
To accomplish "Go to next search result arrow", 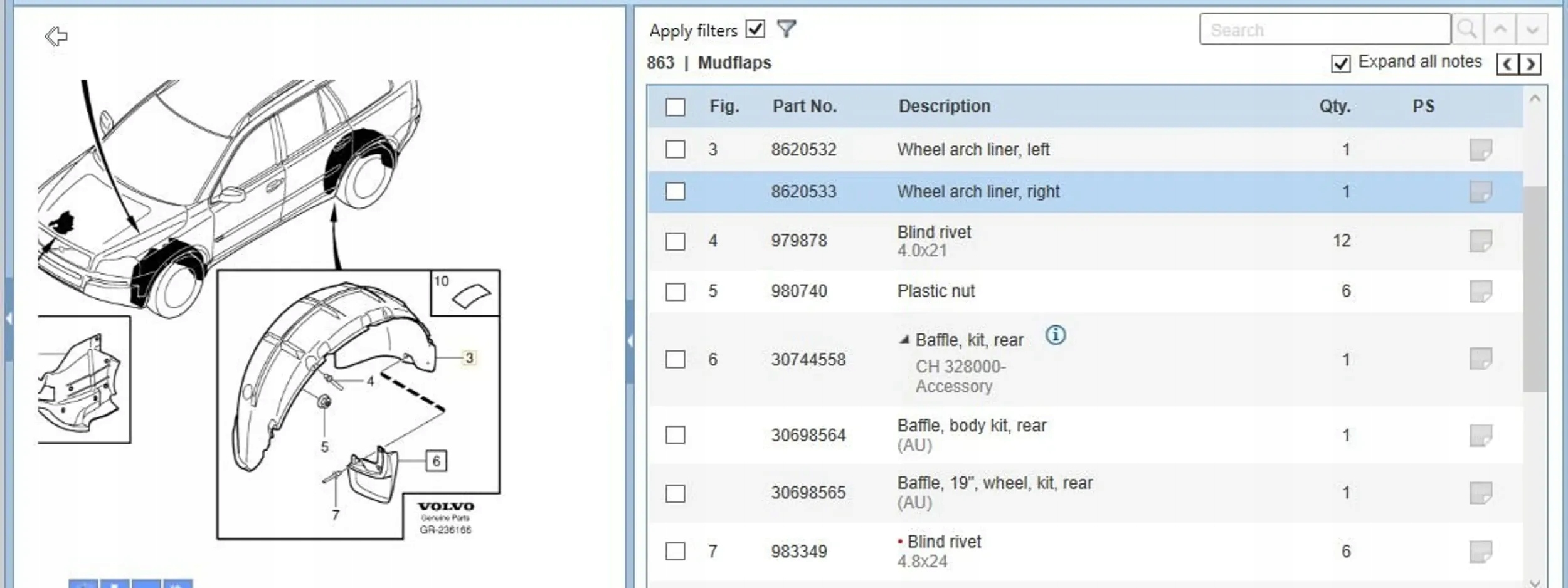I will coord(1532,29).
